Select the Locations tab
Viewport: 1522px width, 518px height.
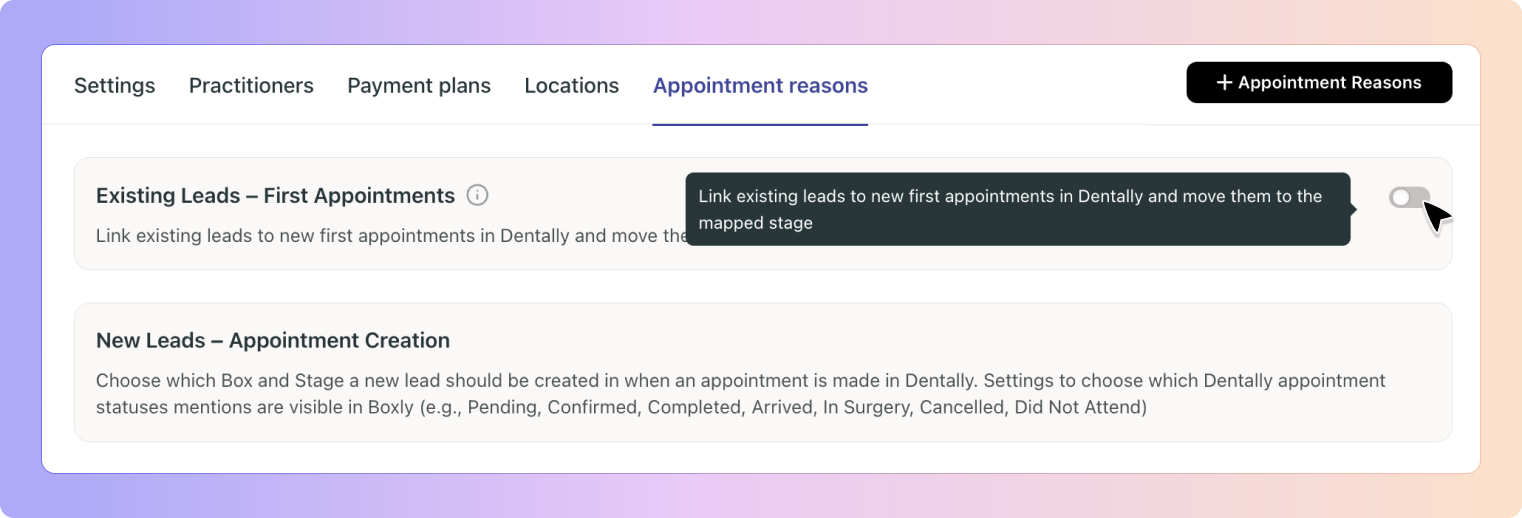click(x=571, y=86)
